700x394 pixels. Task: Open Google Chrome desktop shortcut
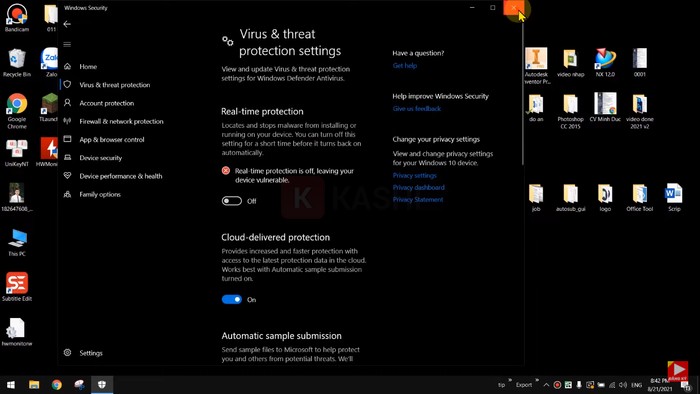tap(17, 111)
